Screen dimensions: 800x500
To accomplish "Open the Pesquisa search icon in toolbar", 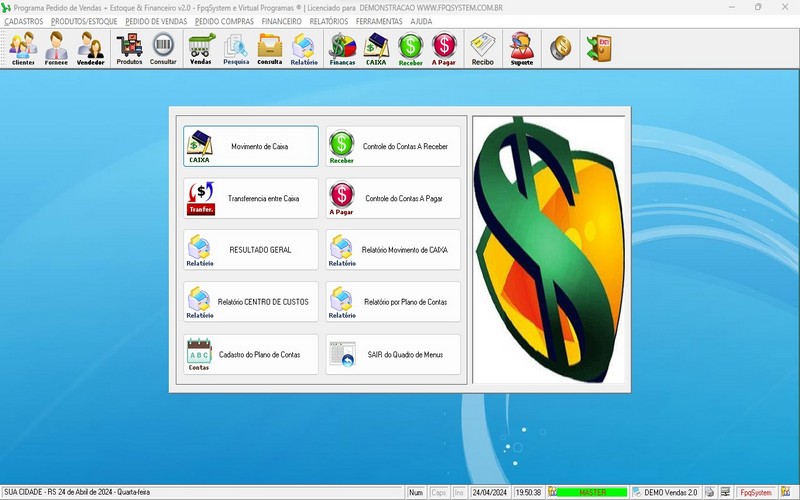I will 236,48.
